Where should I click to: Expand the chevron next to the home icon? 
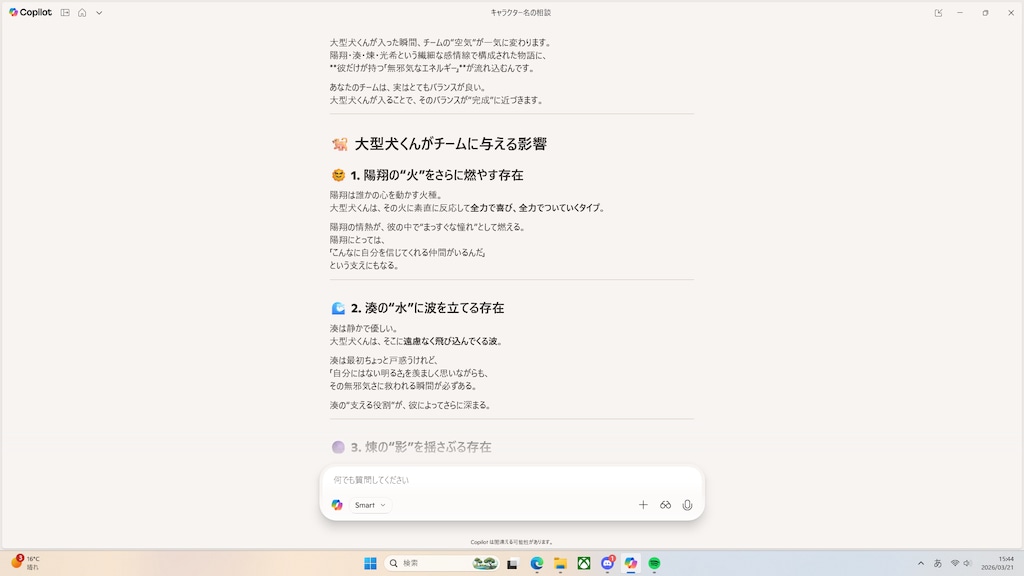[x=99, y=14]
